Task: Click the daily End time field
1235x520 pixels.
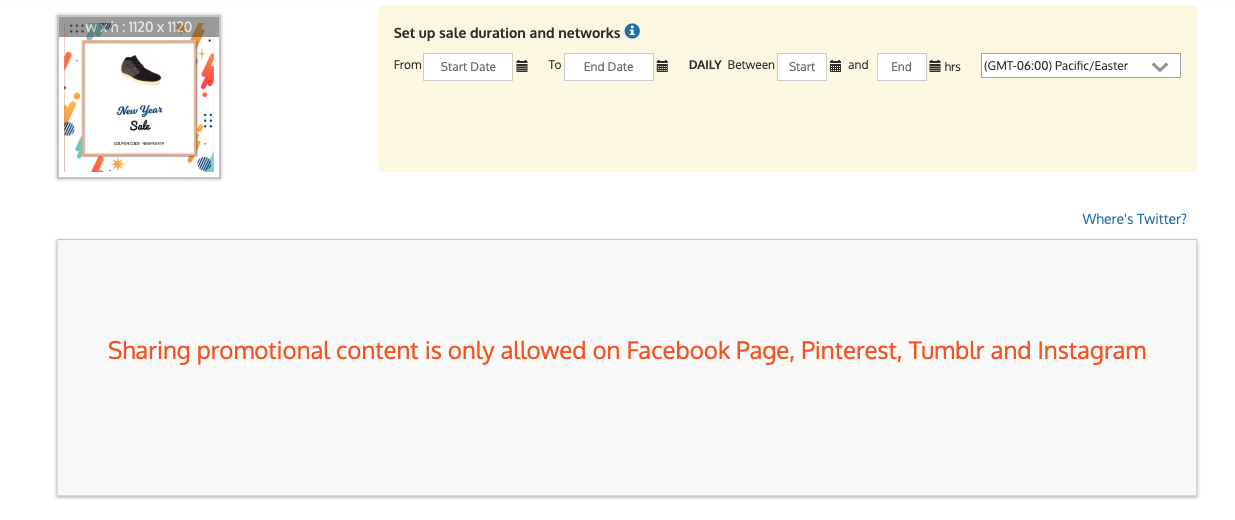Action: coord(902,67)
